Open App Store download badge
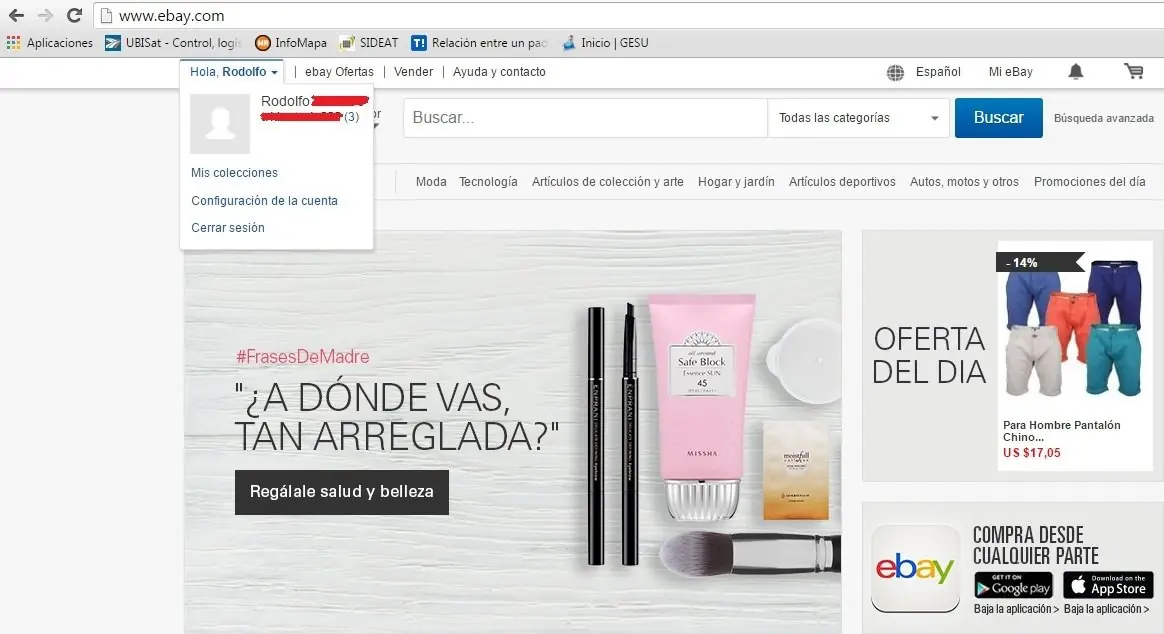 coord(1108,585)
